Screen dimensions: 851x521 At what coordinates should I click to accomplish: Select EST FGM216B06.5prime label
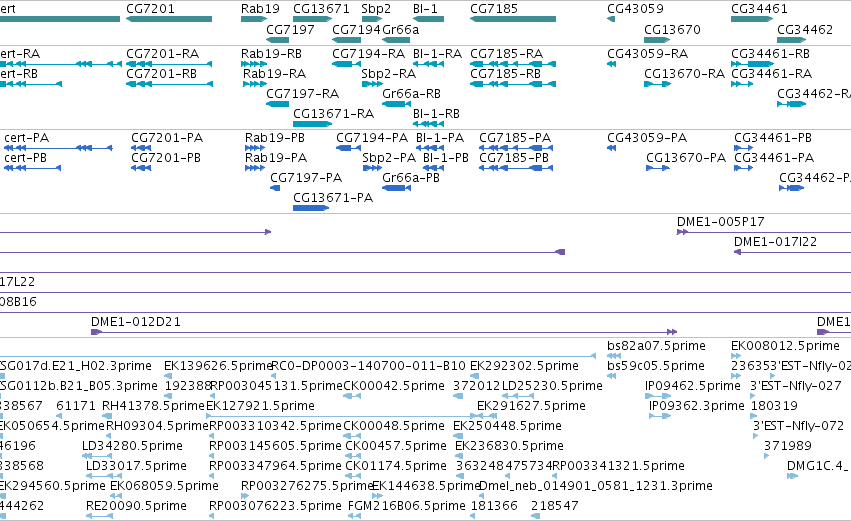pyautogui.click(x=407, y=505)
